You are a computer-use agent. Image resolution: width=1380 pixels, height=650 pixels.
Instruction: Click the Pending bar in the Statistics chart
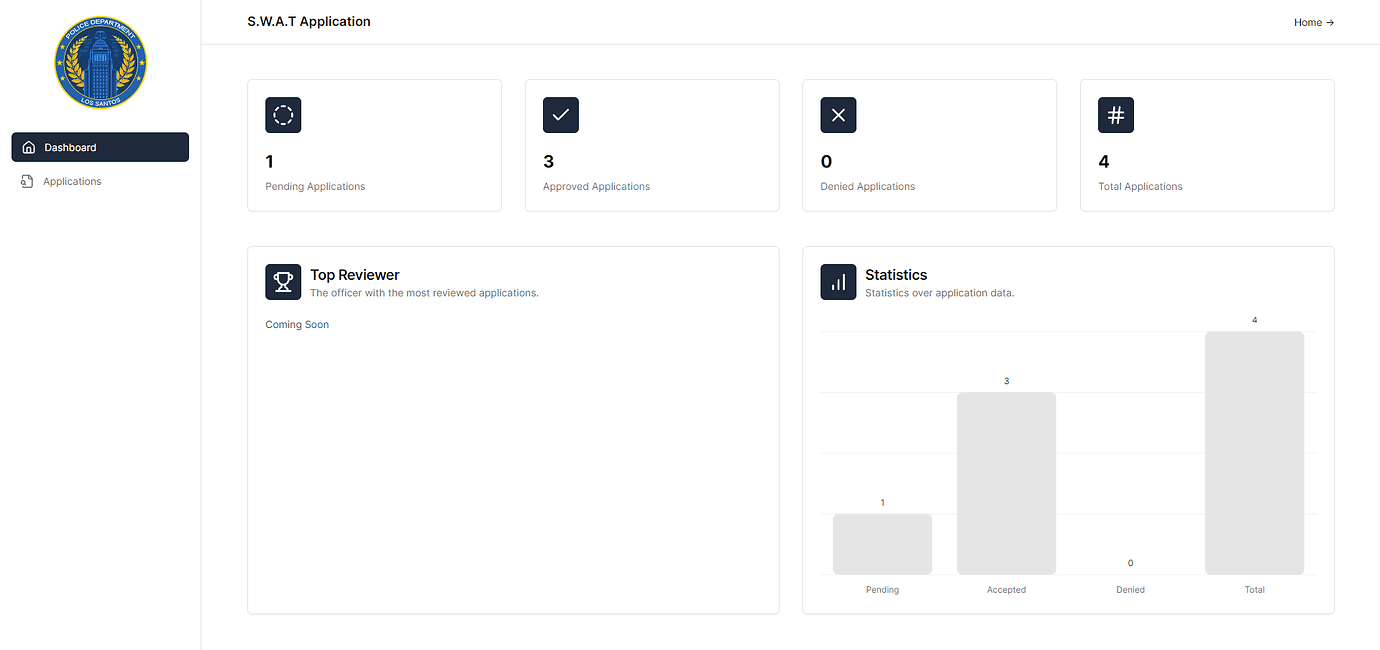(x=882, y=543)
